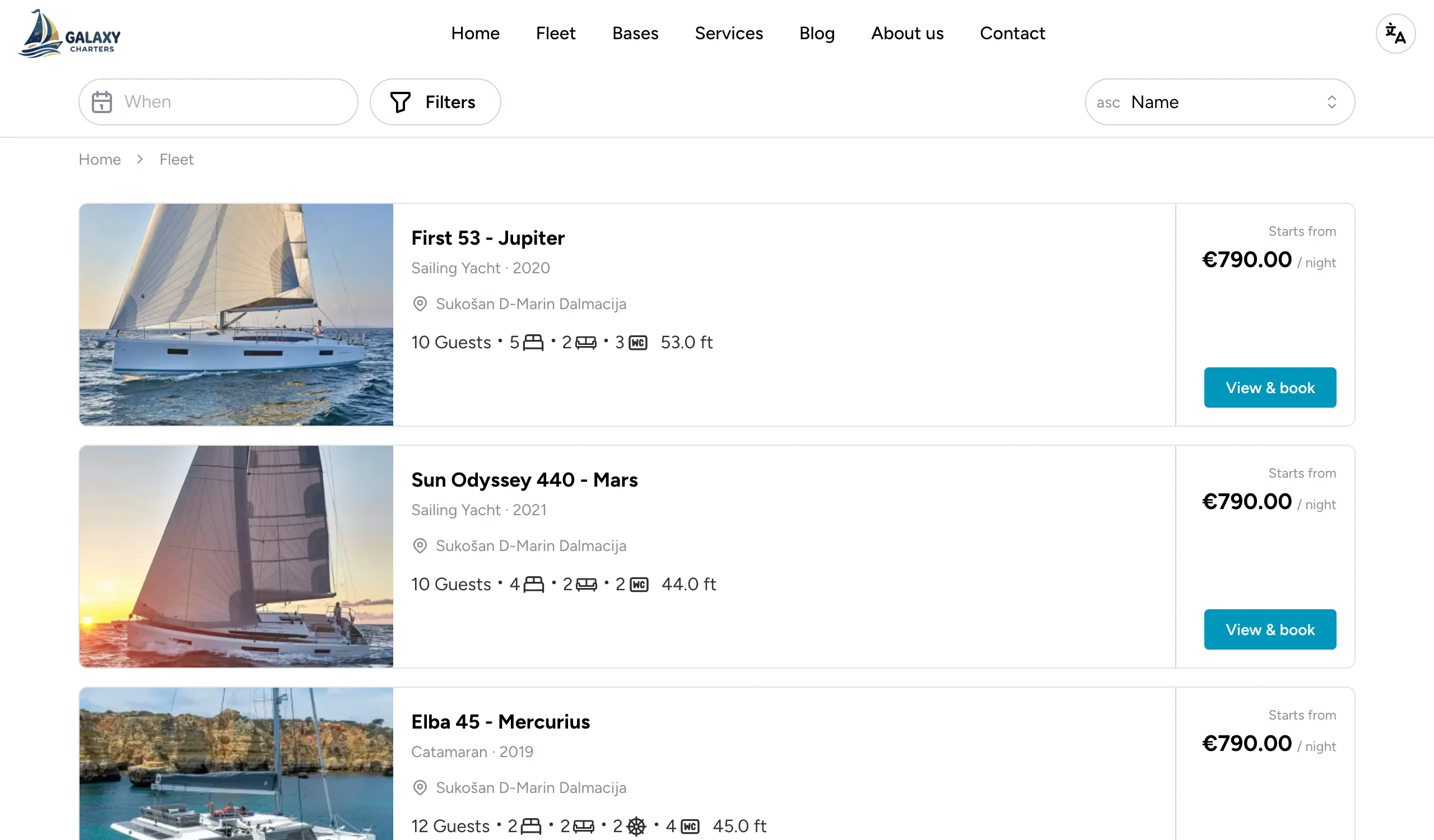
Task: Click location pin icon for Elba 45 - Mercurius
Action: tap(420, 787)
